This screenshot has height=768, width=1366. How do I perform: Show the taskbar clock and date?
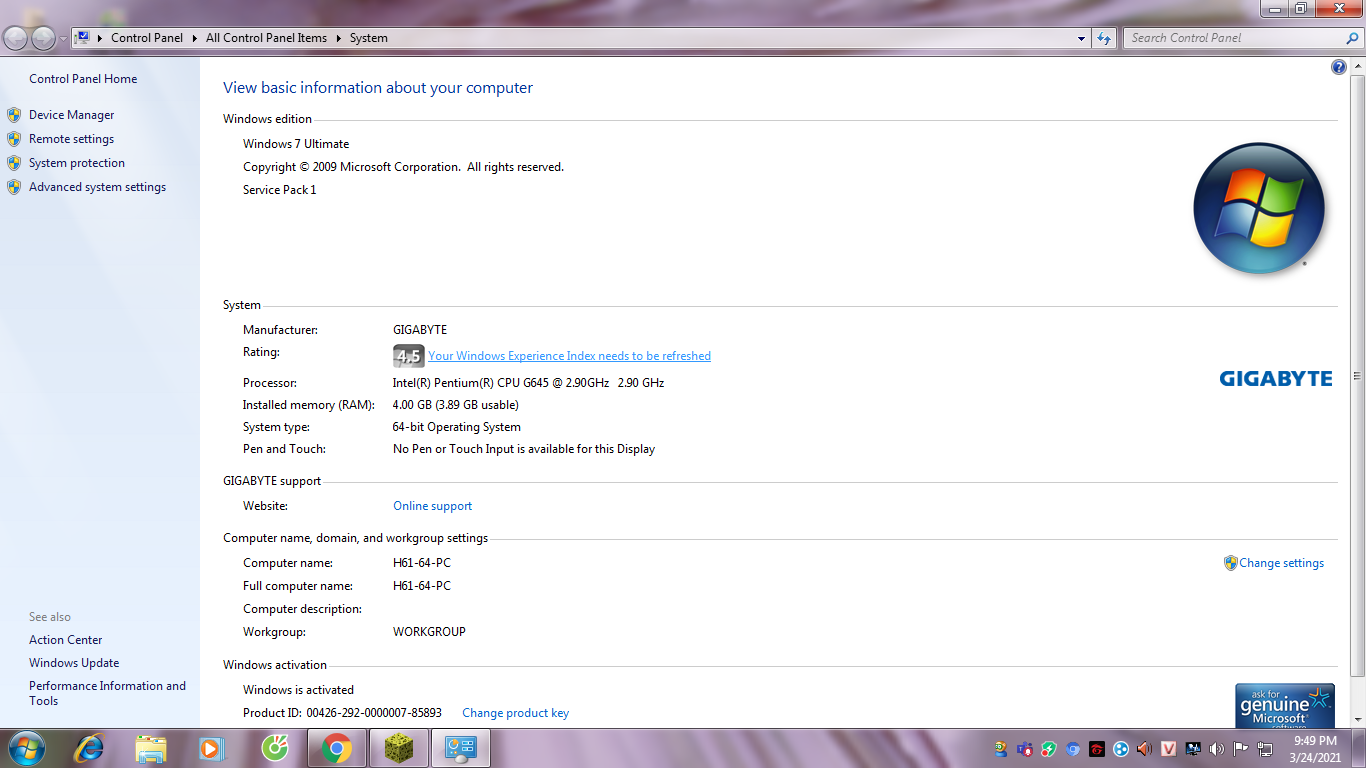pos(1315,749)
